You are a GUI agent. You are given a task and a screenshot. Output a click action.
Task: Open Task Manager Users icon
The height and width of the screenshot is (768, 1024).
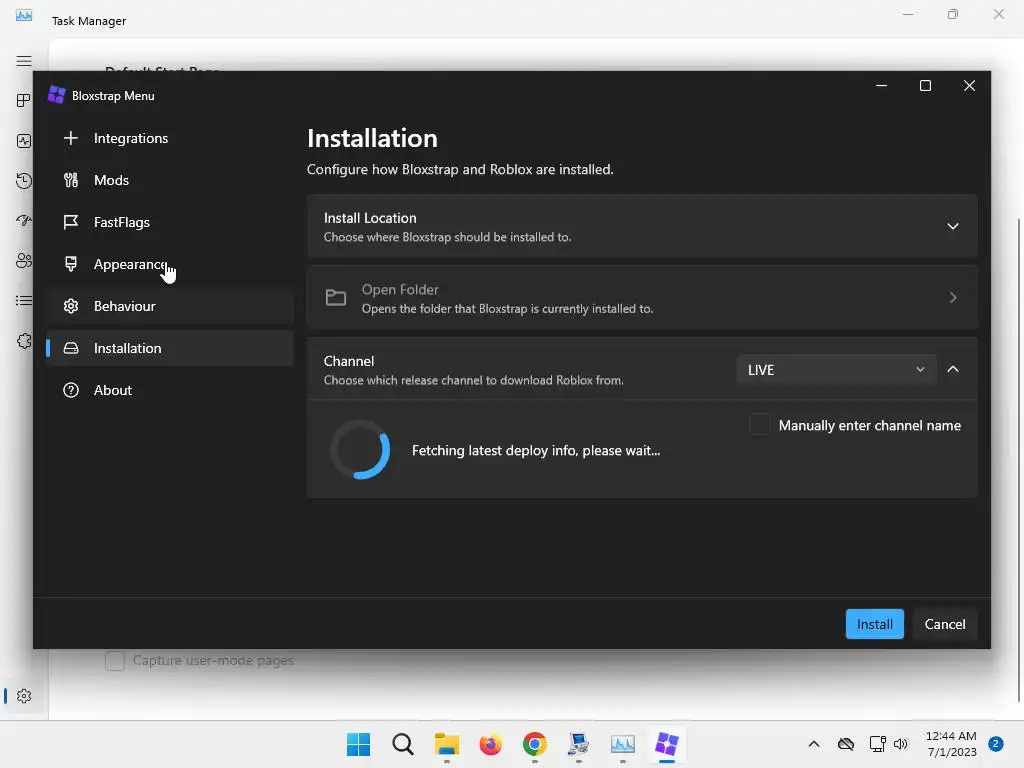(24, 261)
